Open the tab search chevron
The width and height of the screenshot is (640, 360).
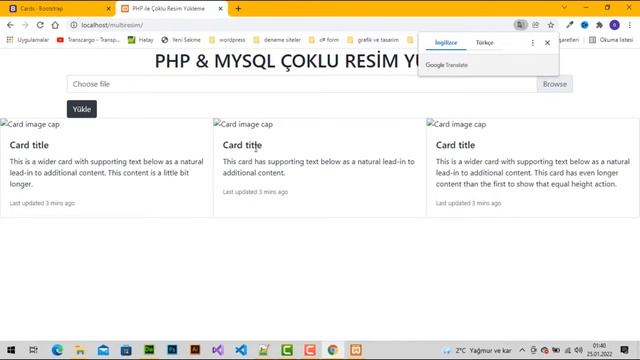(x=564, y=8)
